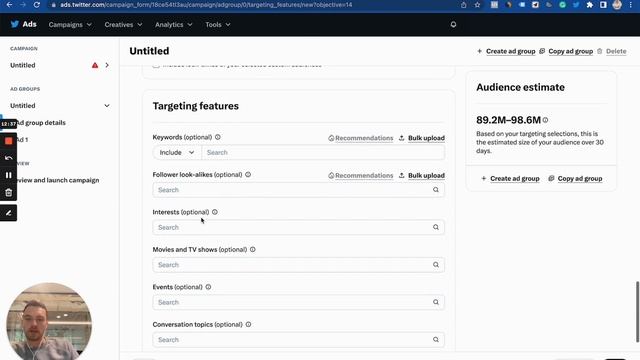Click the Events search field

[298, 302]
